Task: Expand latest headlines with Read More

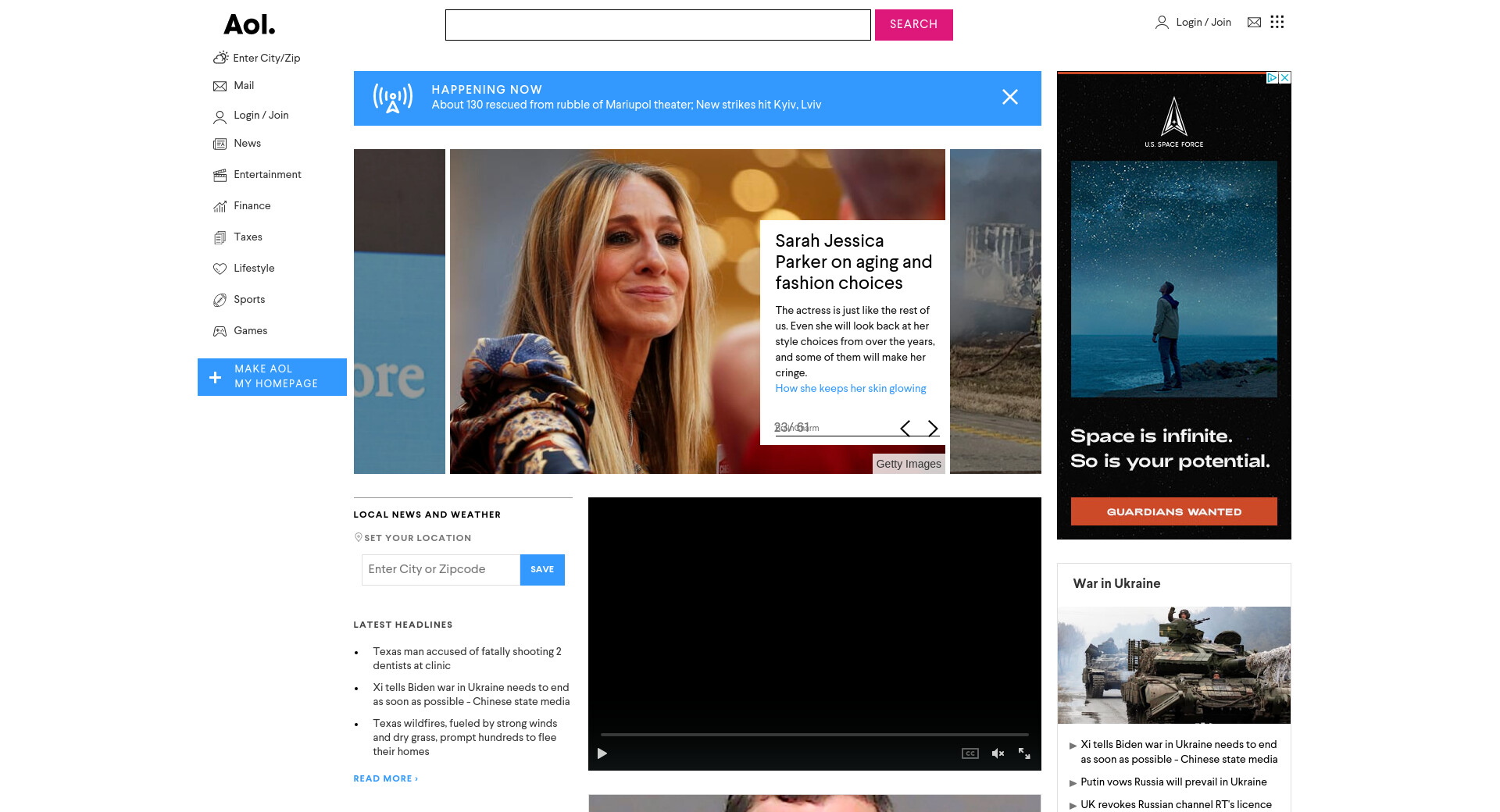Action: [385, 778]
